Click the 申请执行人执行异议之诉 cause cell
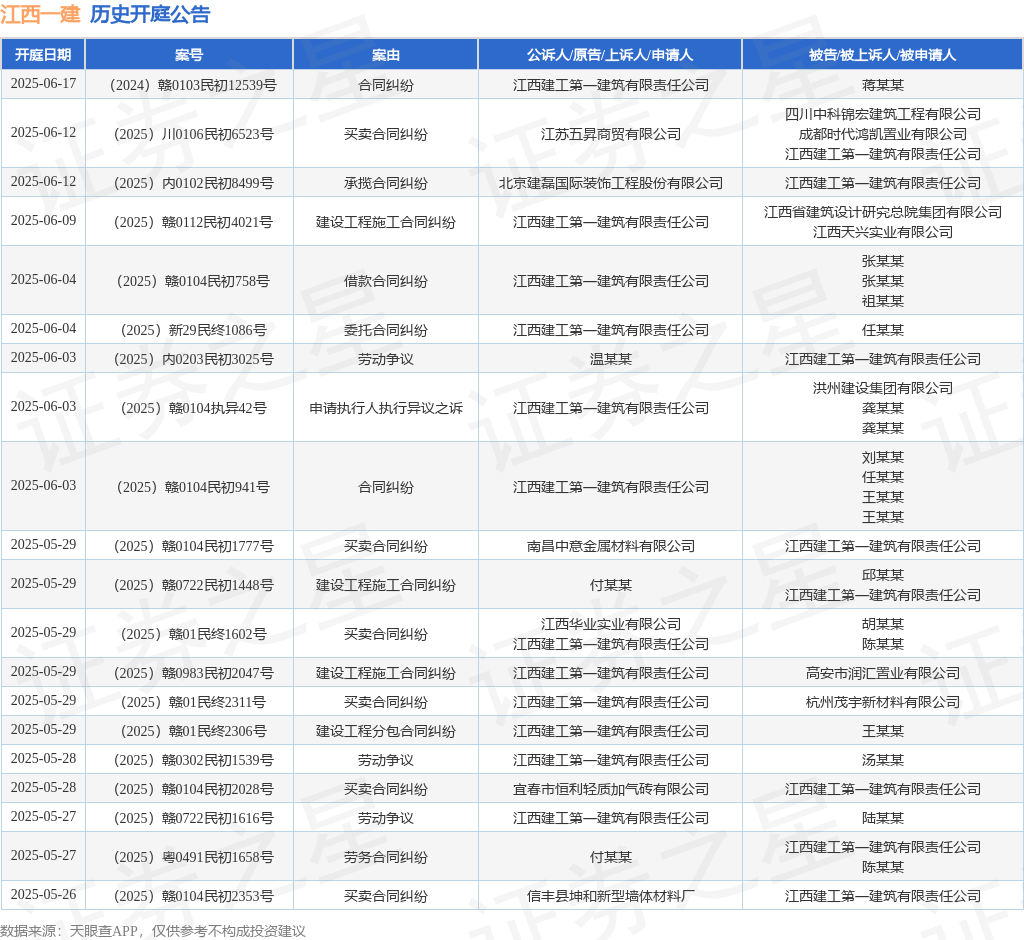 coord(385,408)
